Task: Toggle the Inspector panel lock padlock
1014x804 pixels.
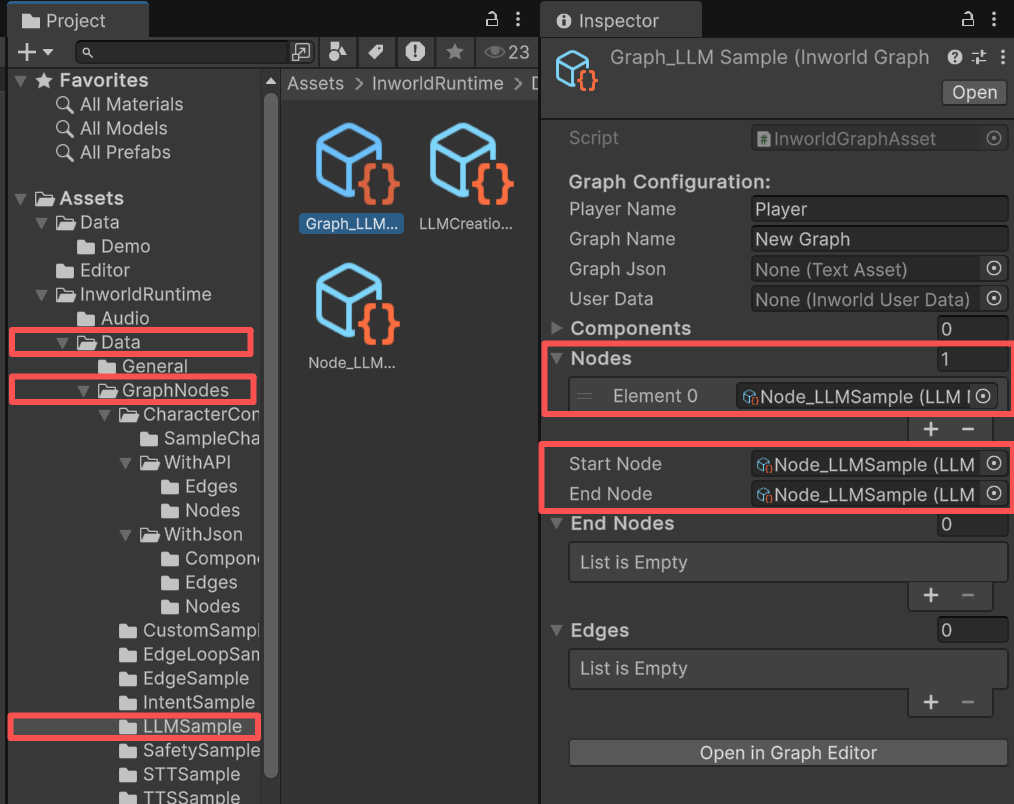Action: tap(966, 18)
